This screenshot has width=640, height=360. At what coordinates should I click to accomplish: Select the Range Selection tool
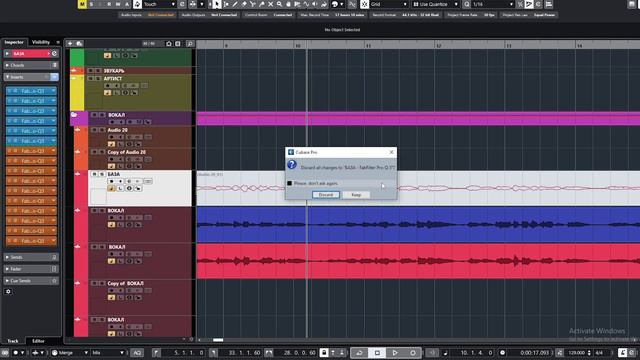226,4
